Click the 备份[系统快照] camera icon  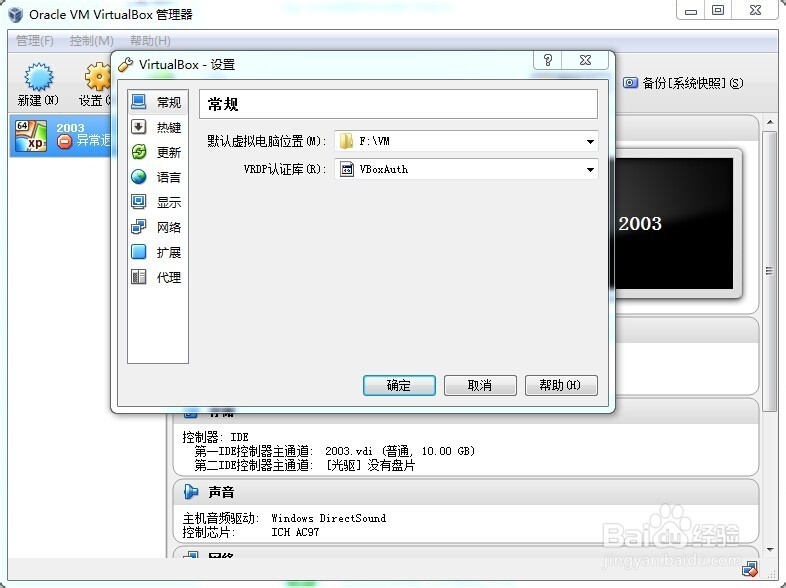pos(630,83)
